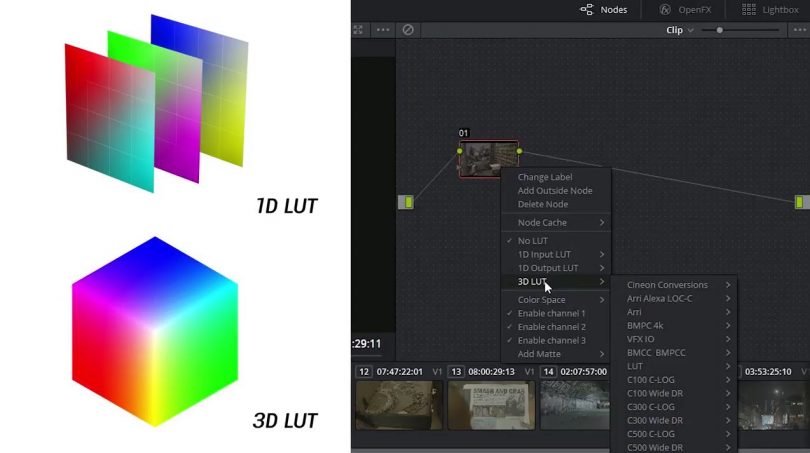This screenshot has height=453, width=810.
Task: Select clip 13 thumbnail in the timeline
Action: pos(490,404)
